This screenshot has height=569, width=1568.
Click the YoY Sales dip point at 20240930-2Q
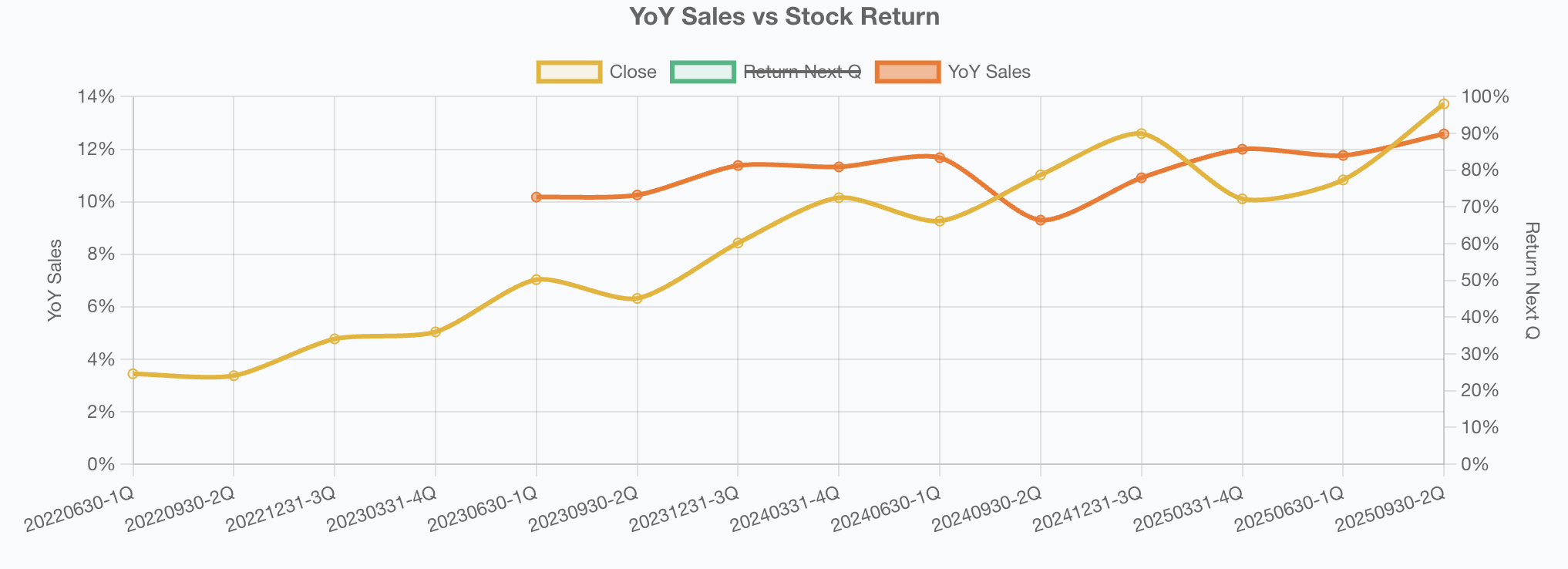[x=1041, y=221]
